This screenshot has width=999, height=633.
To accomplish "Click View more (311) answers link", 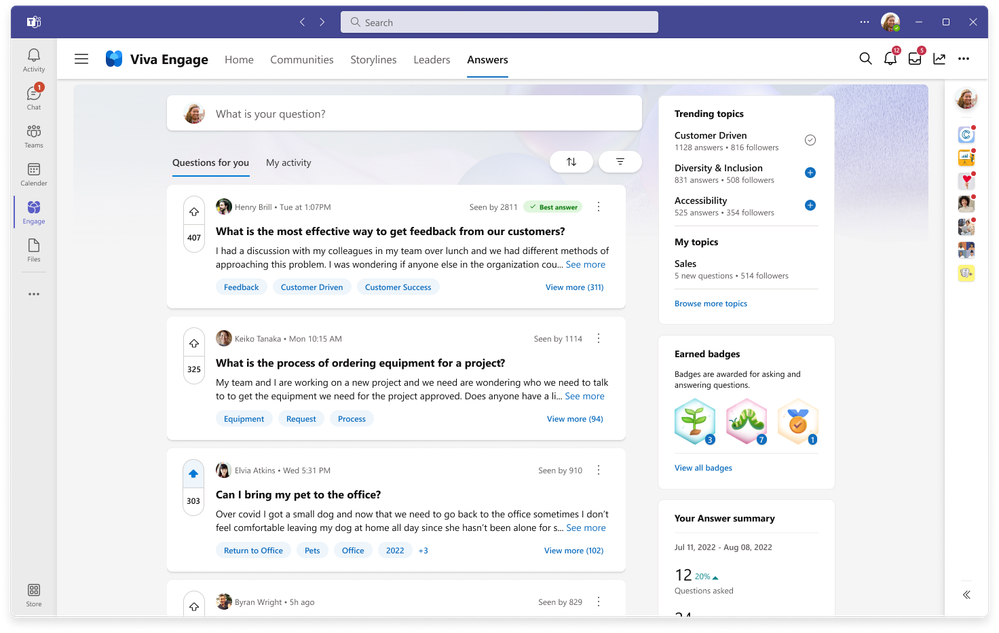I will pyautogui.click(x=575, y=287).
